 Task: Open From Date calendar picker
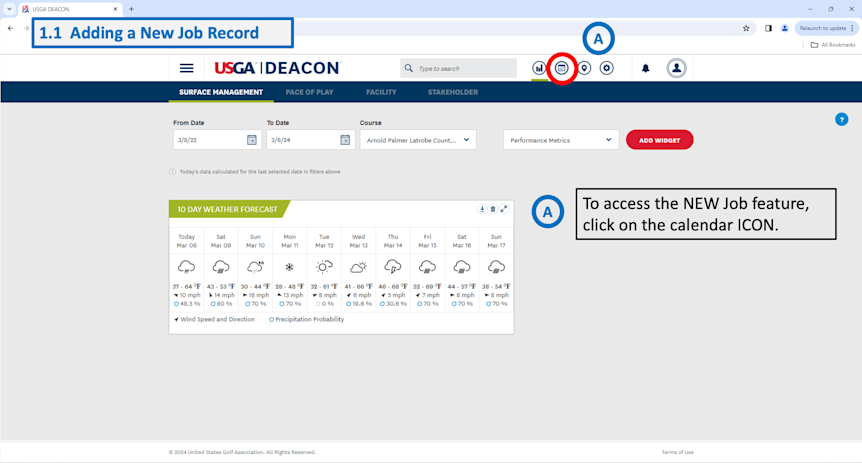[251, 140]
